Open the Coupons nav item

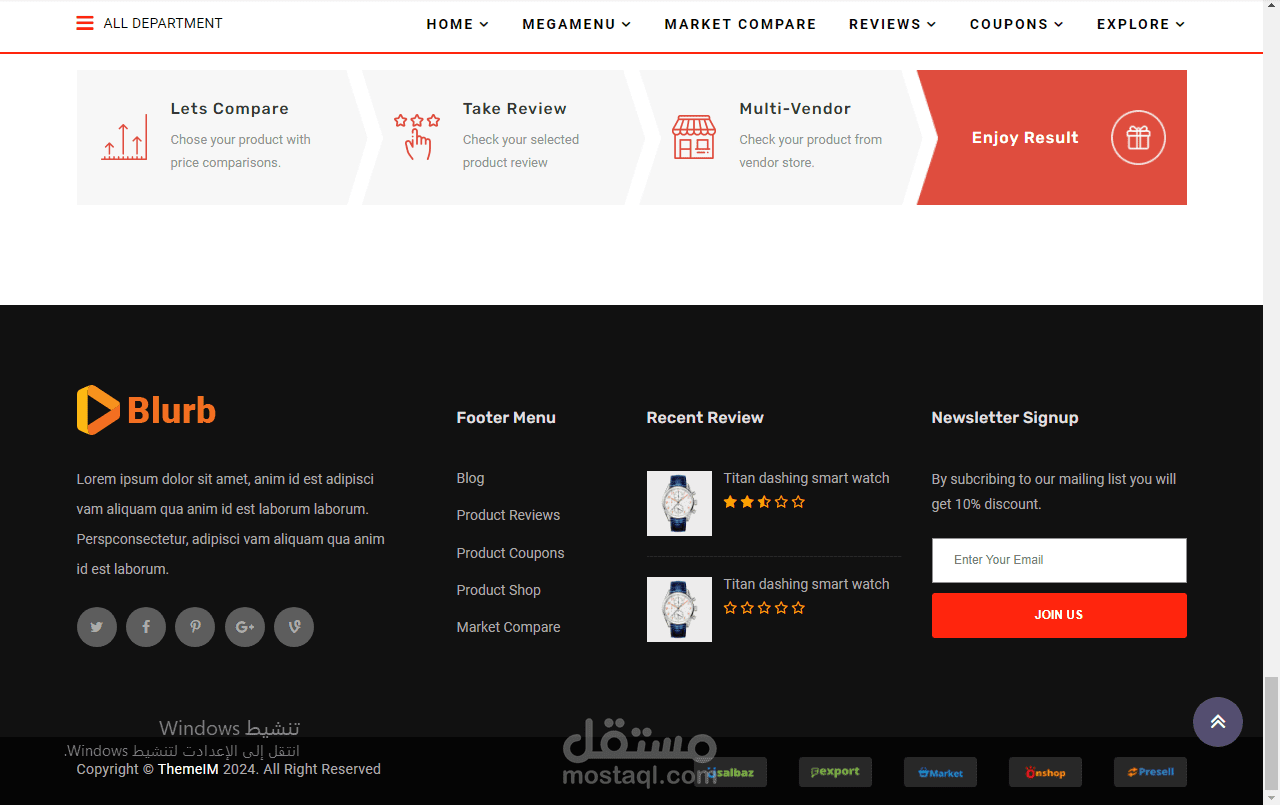click(1009, 24)
